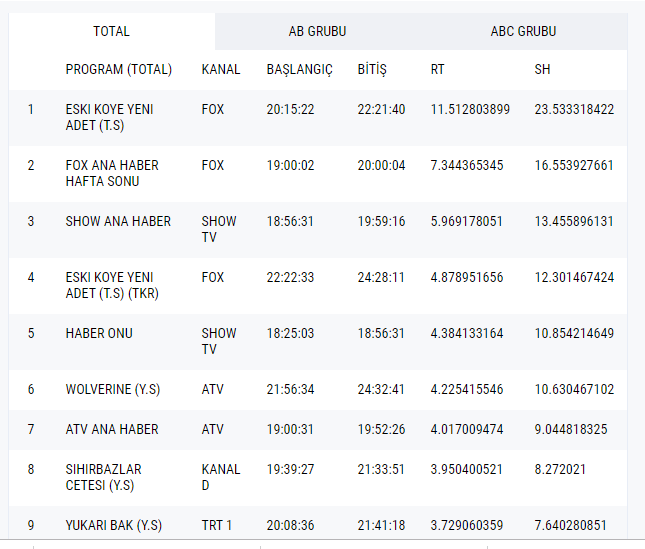Click start time 20:15:22
645x549 pixels.
pyautogui.click(x=290, y=109)
